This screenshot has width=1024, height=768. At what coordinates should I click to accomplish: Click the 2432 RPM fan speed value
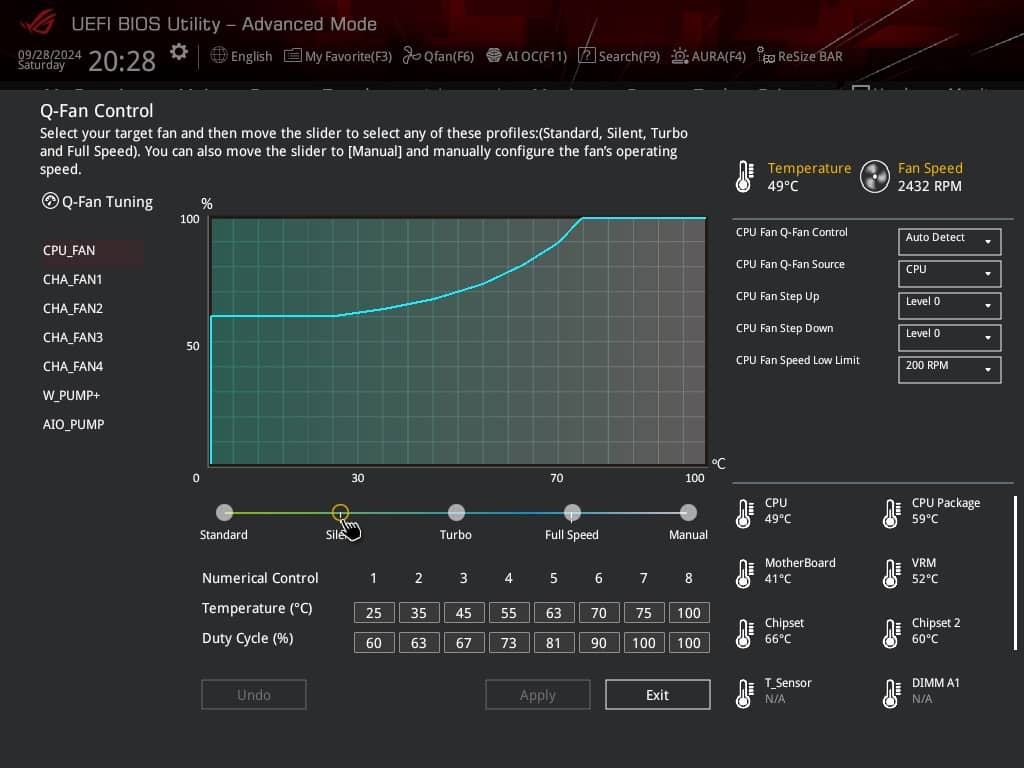point(929,186)
